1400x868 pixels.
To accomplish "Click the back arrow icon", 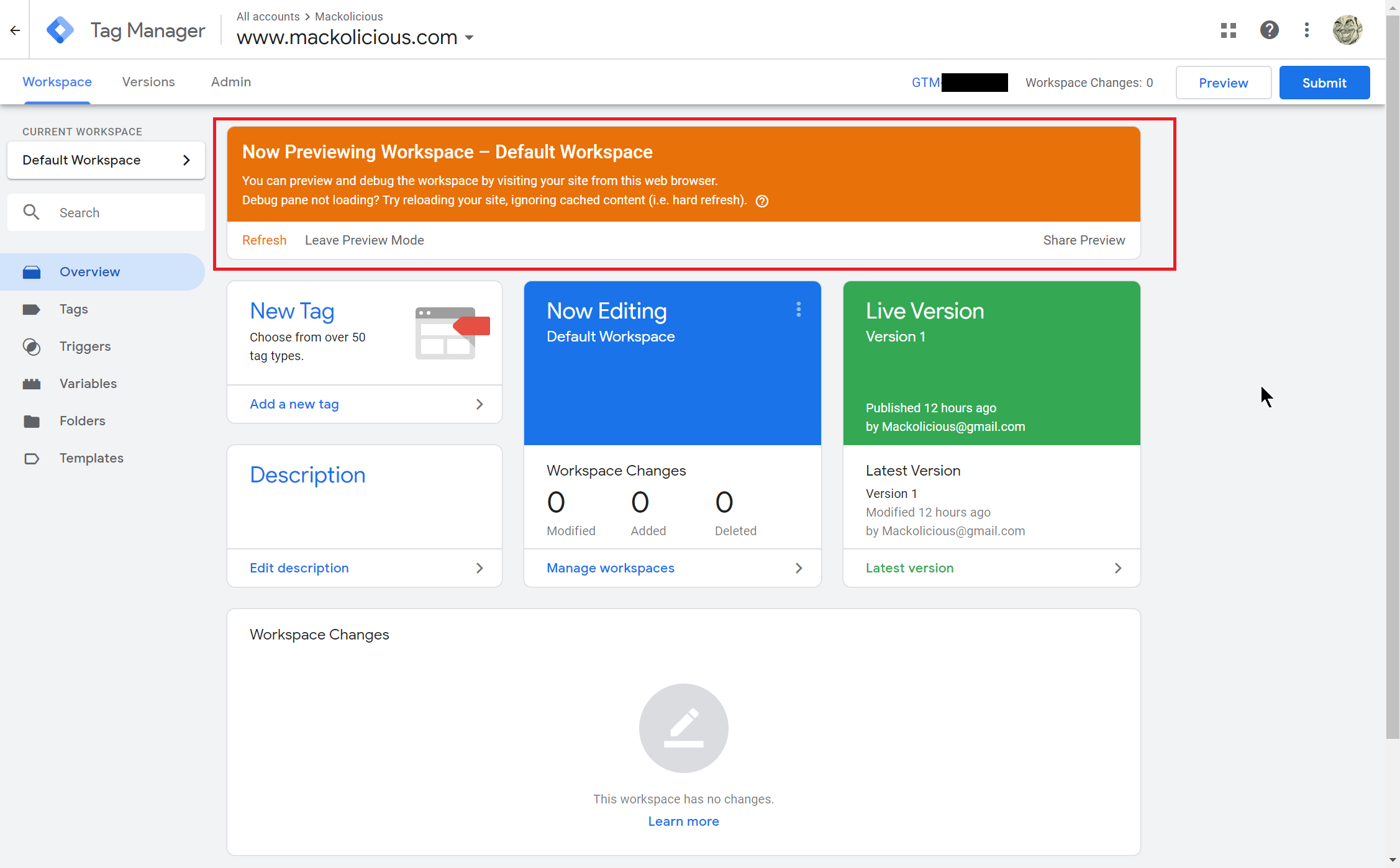I will point(15,30).
